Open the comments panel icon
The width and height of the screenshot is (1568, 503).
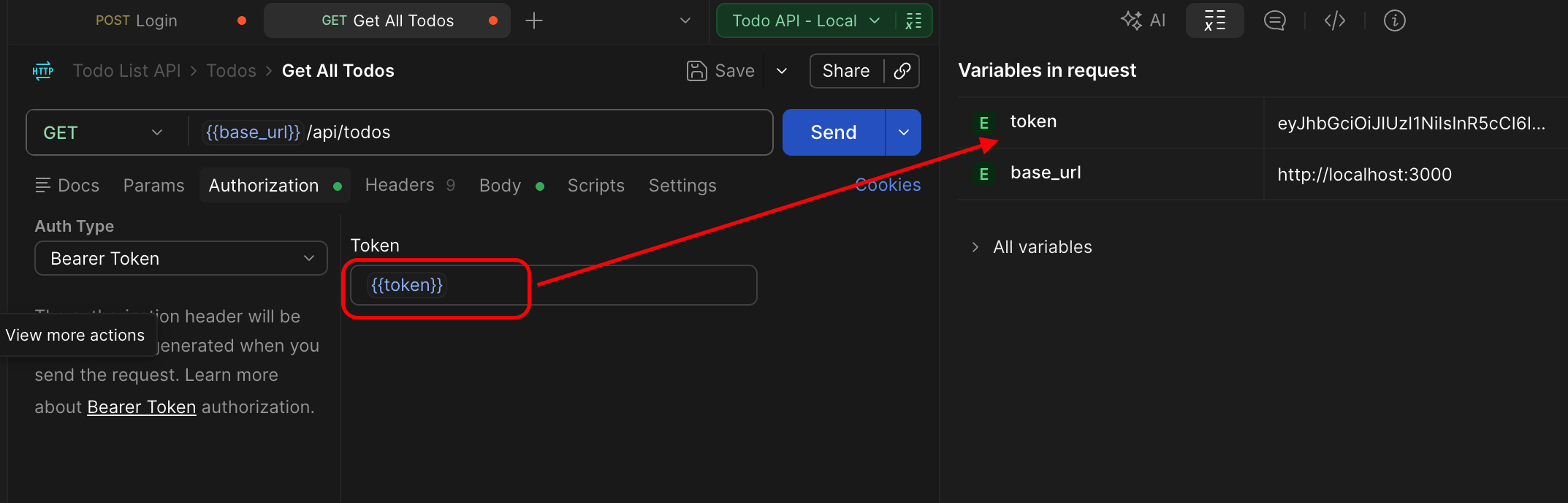point(1275,20)
